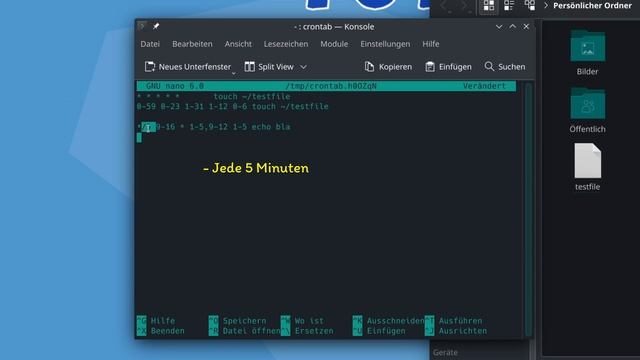Open the Einstellungen menu
The image size is (640, 360).
pos(385,44)
